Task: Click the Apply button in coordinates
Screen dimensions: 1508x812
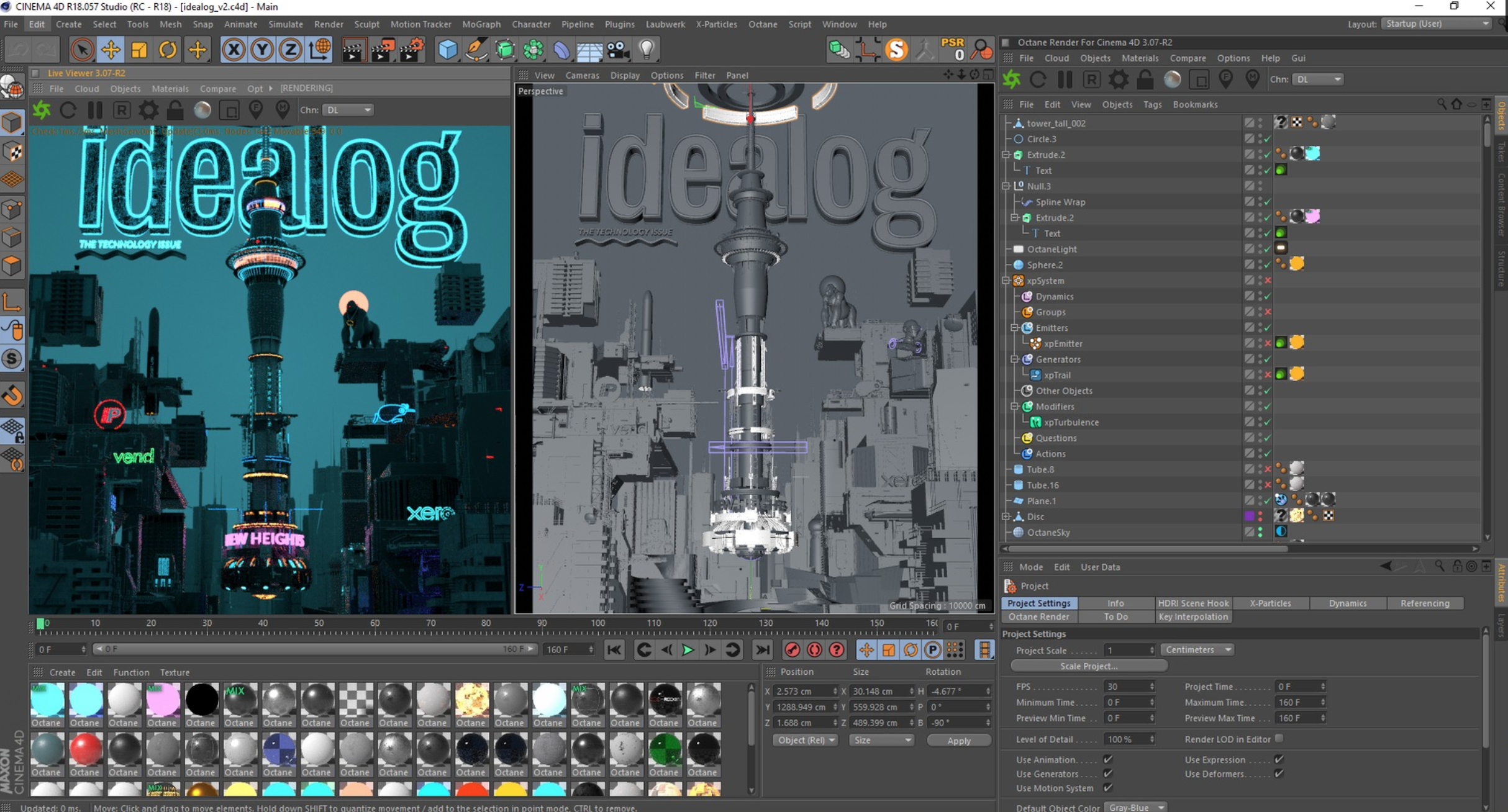Action: [958, 741]
